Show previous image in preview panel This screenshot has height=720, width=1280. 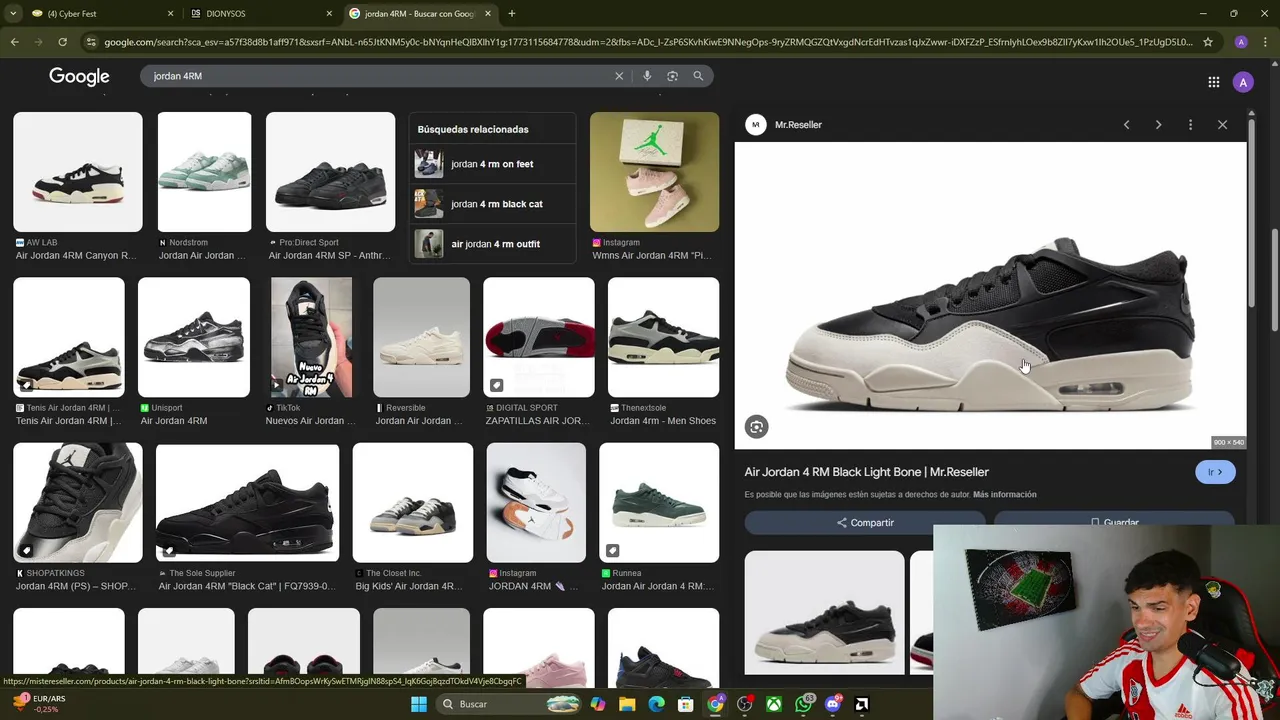click(x=1126, y=125)
